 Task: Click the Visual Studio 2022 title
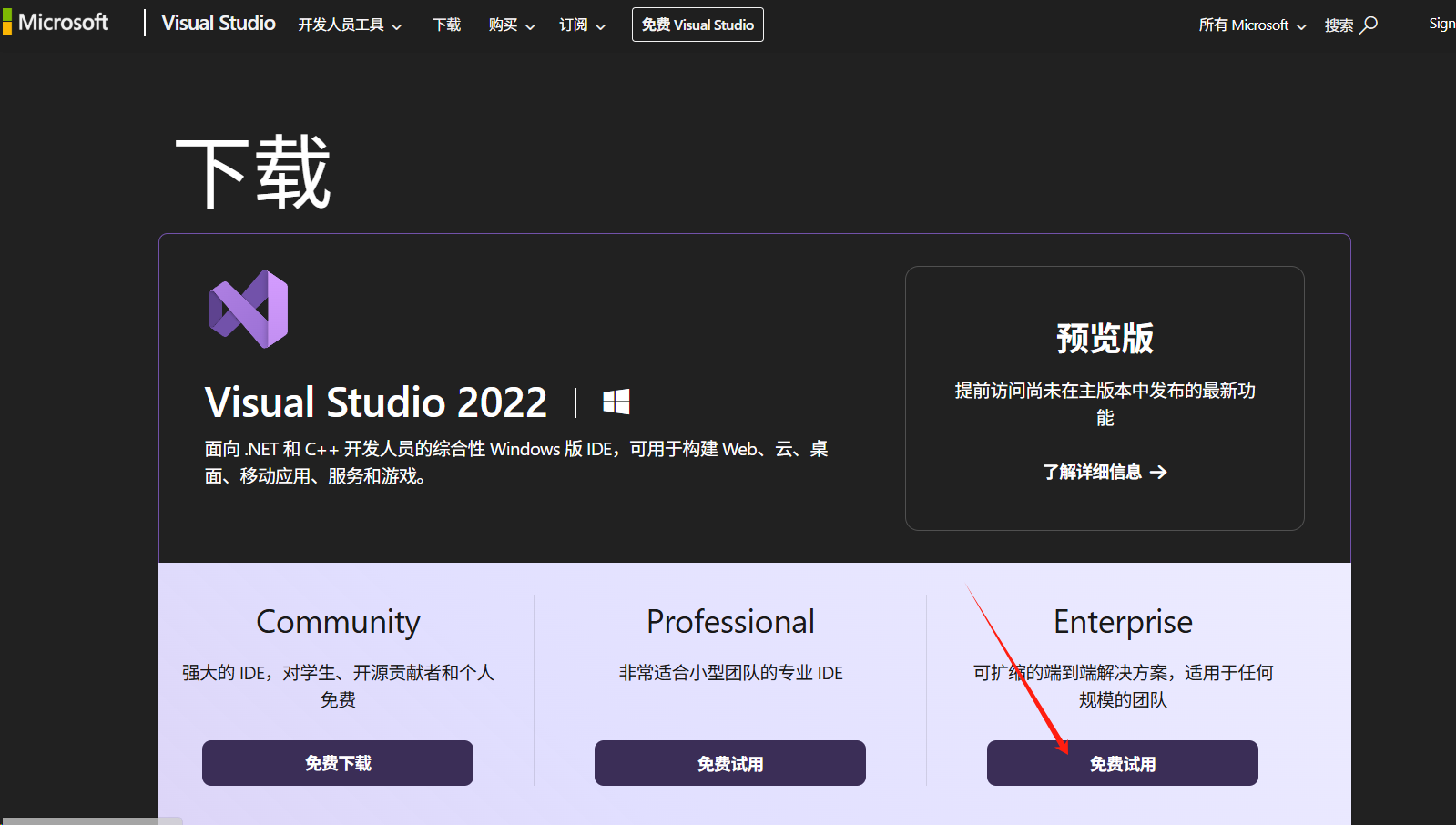click(376, 402)
